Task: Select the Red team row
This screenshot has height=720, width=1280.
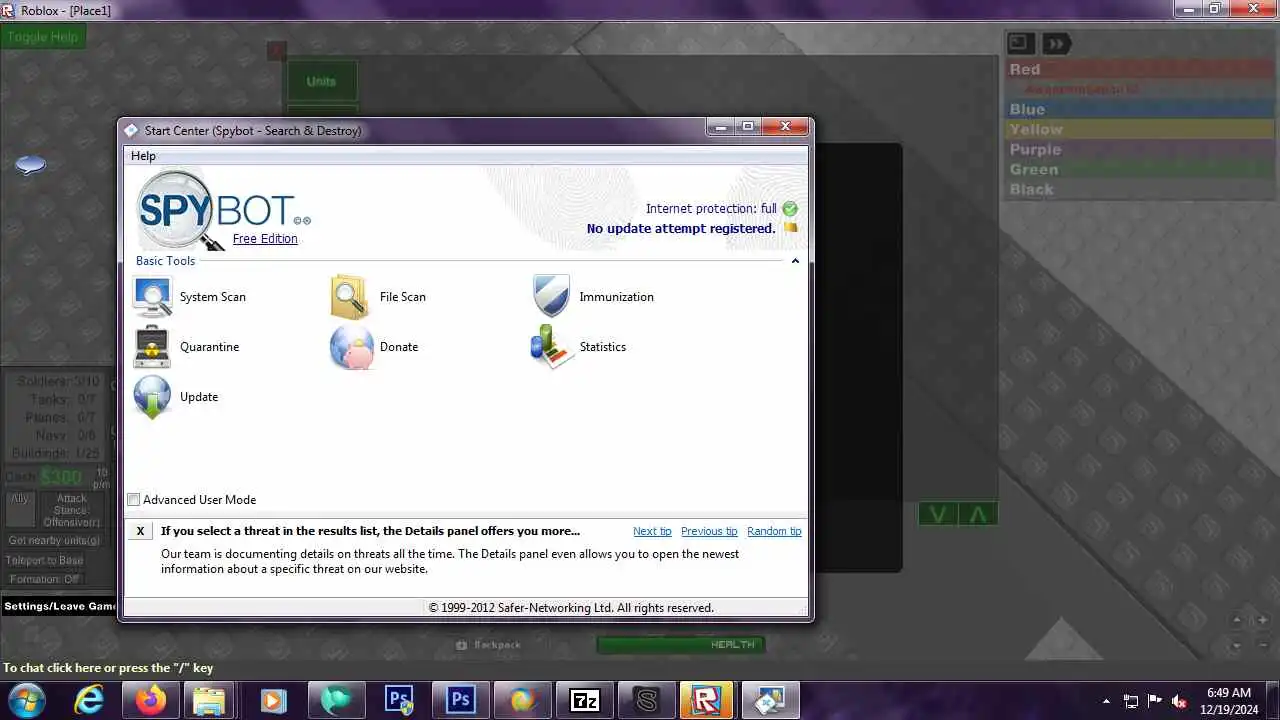Action: (1139, 69)
